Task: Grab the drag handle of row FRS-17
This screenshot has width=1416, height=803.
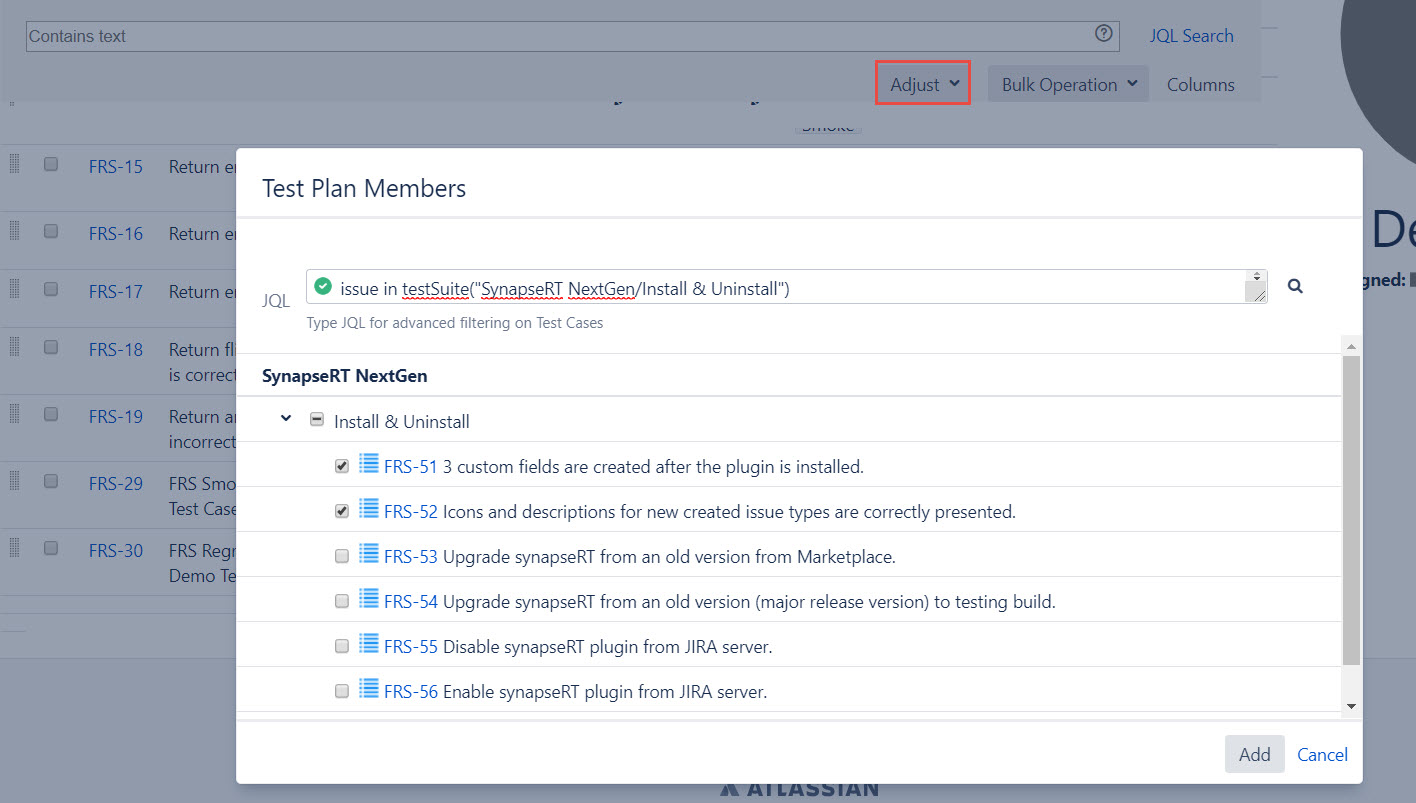Action: coord(15,289)
